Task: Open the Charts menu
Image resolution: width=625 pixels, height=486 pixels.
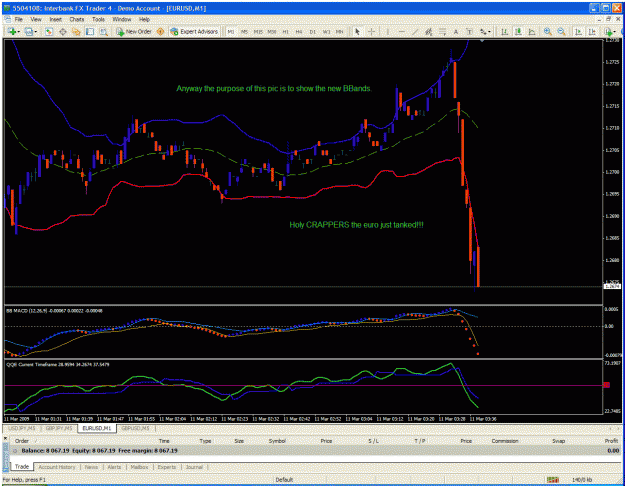Action: coord(77,19)
